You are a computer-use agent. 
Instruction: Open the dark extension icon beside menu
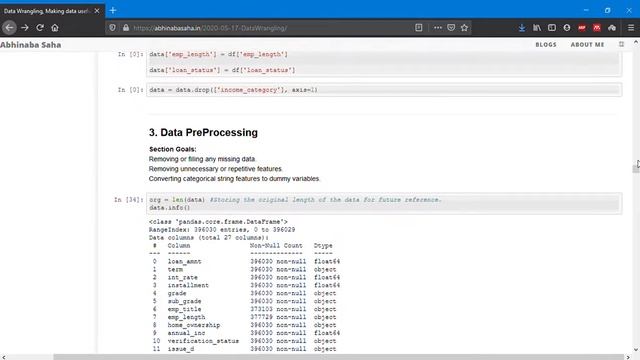point(612,28)
